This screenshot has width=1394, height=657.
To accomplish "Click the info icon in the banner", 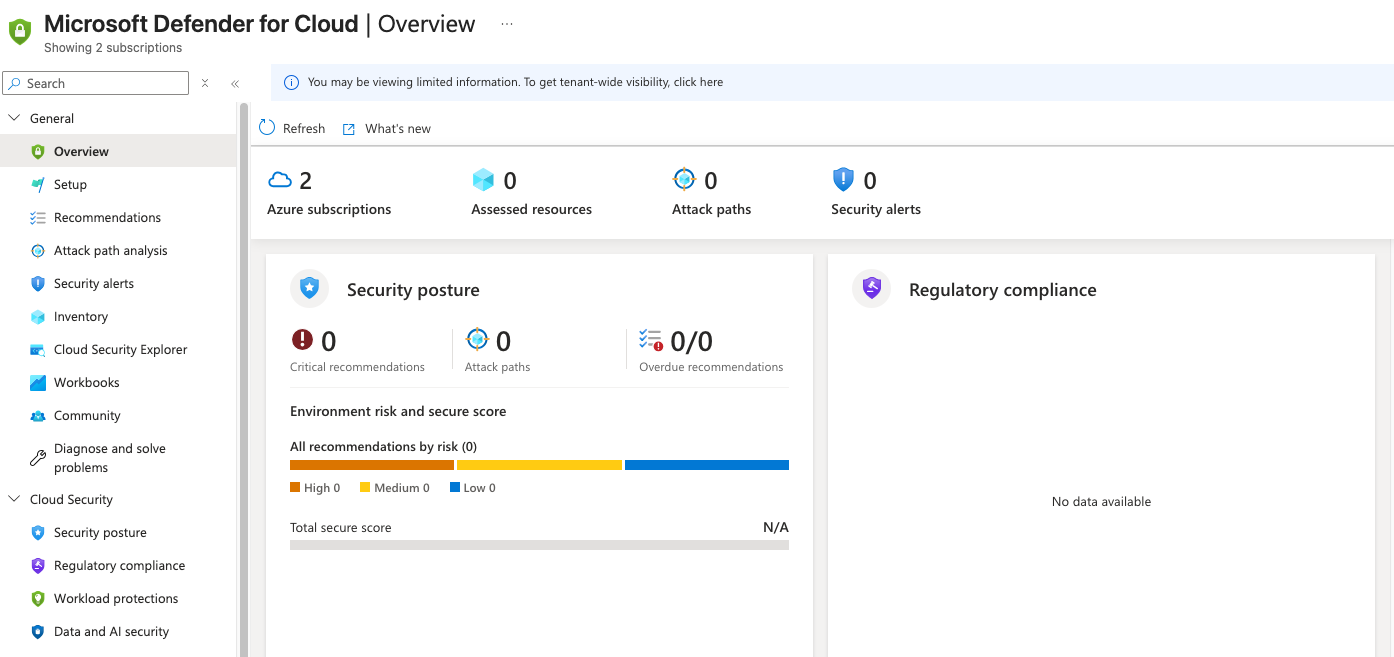I will (x=291, y=82).
